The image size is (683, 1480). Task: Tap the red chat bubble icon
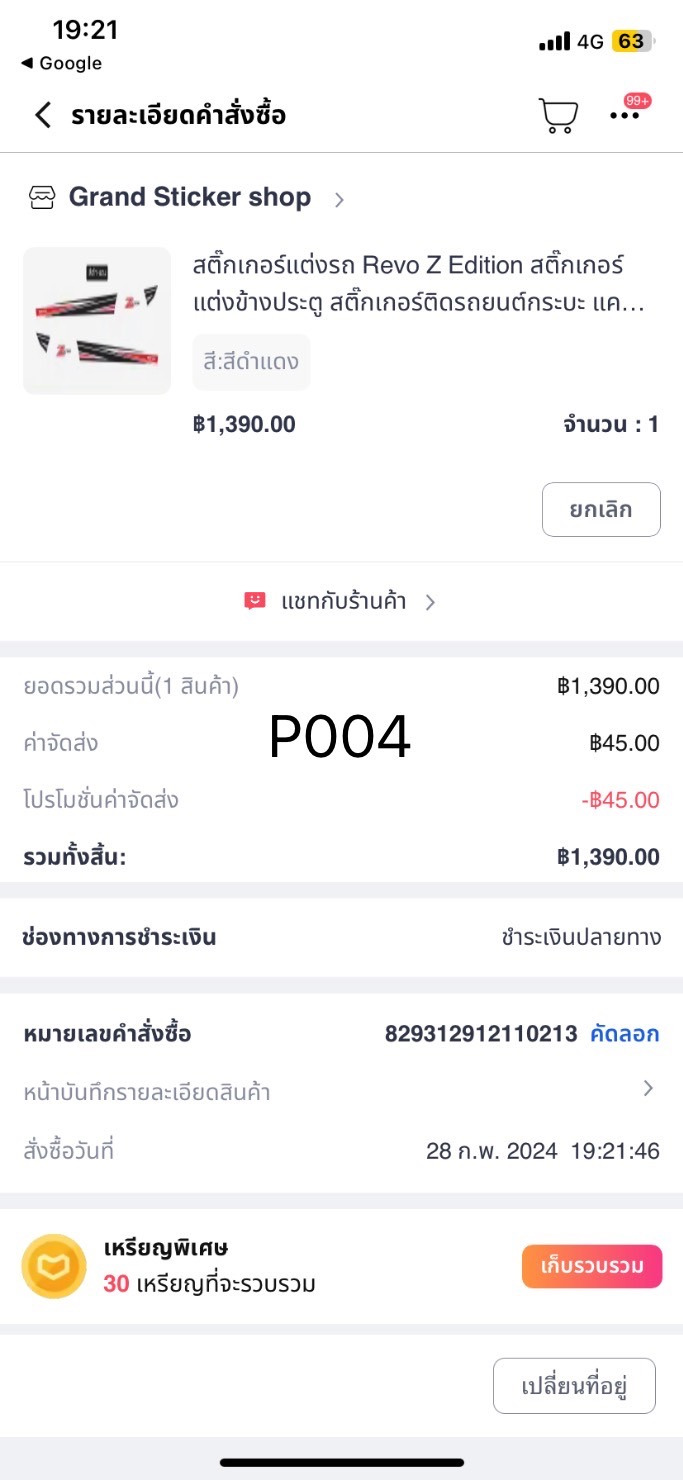(255, 601)
